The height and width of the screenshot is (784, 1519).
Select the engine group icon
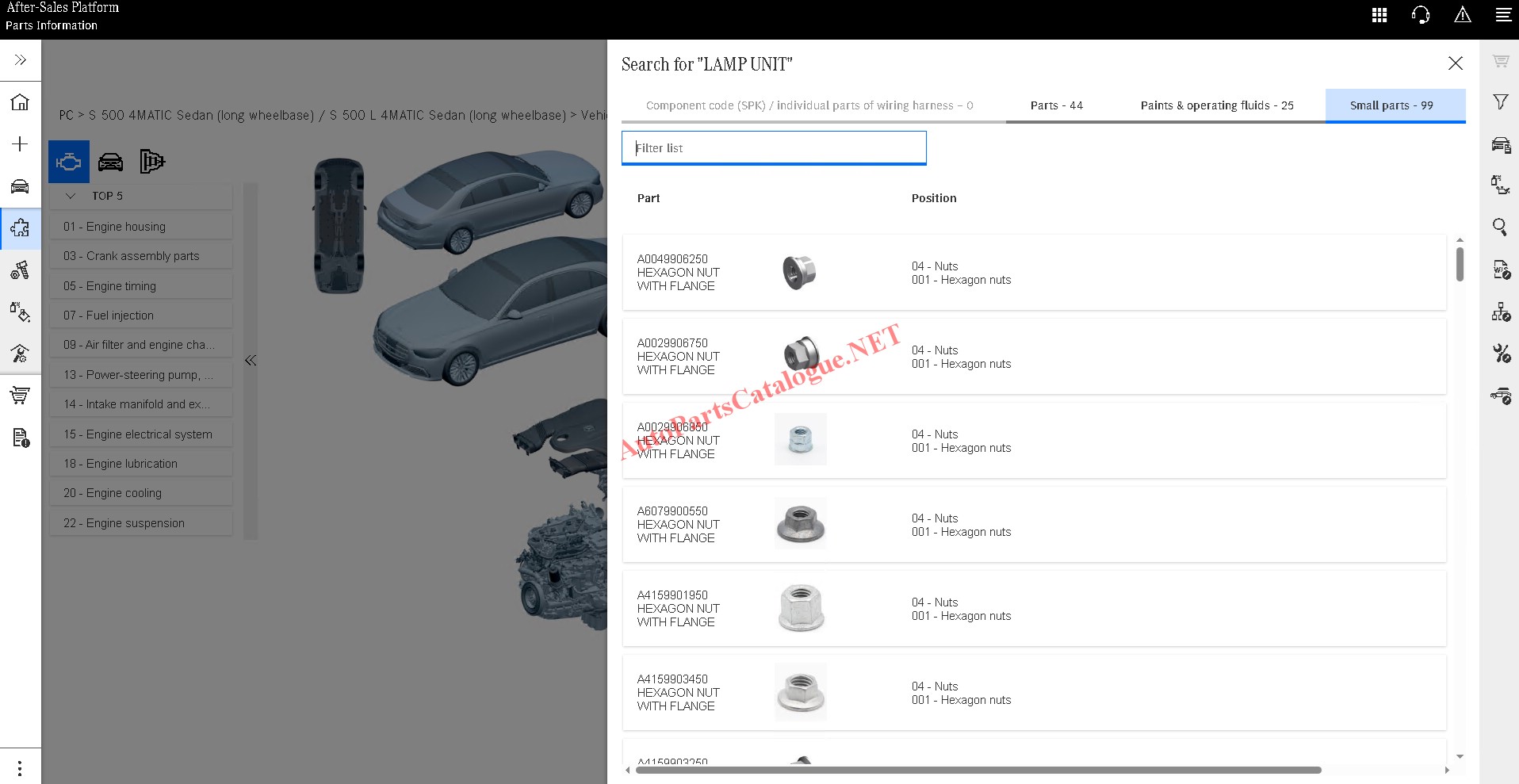pyautogui.click(x=69, y=162)
